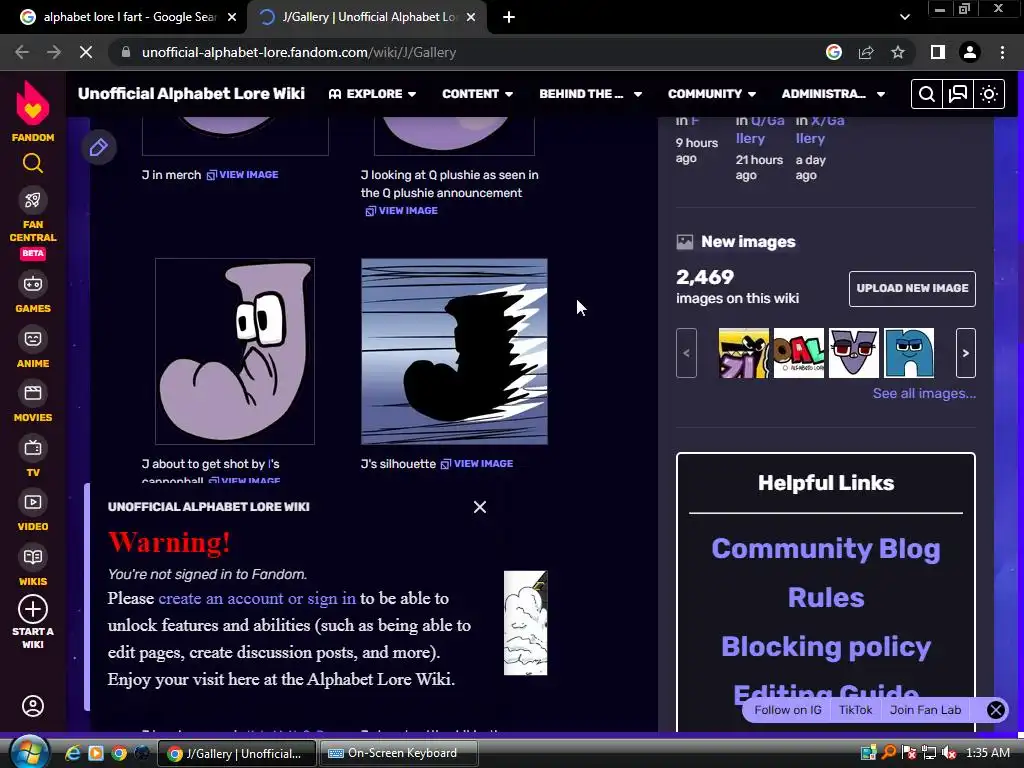Click TikTok button in bottom bar
Viewport: 1024px width, 768px height.
[856, 711]
